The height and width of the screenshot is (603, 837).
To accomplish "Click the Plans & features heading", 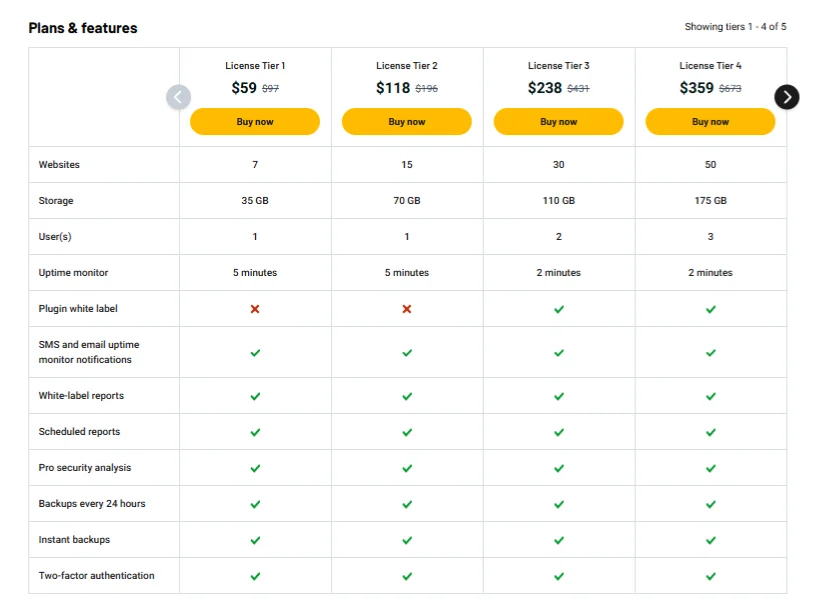I will (83, 28).
